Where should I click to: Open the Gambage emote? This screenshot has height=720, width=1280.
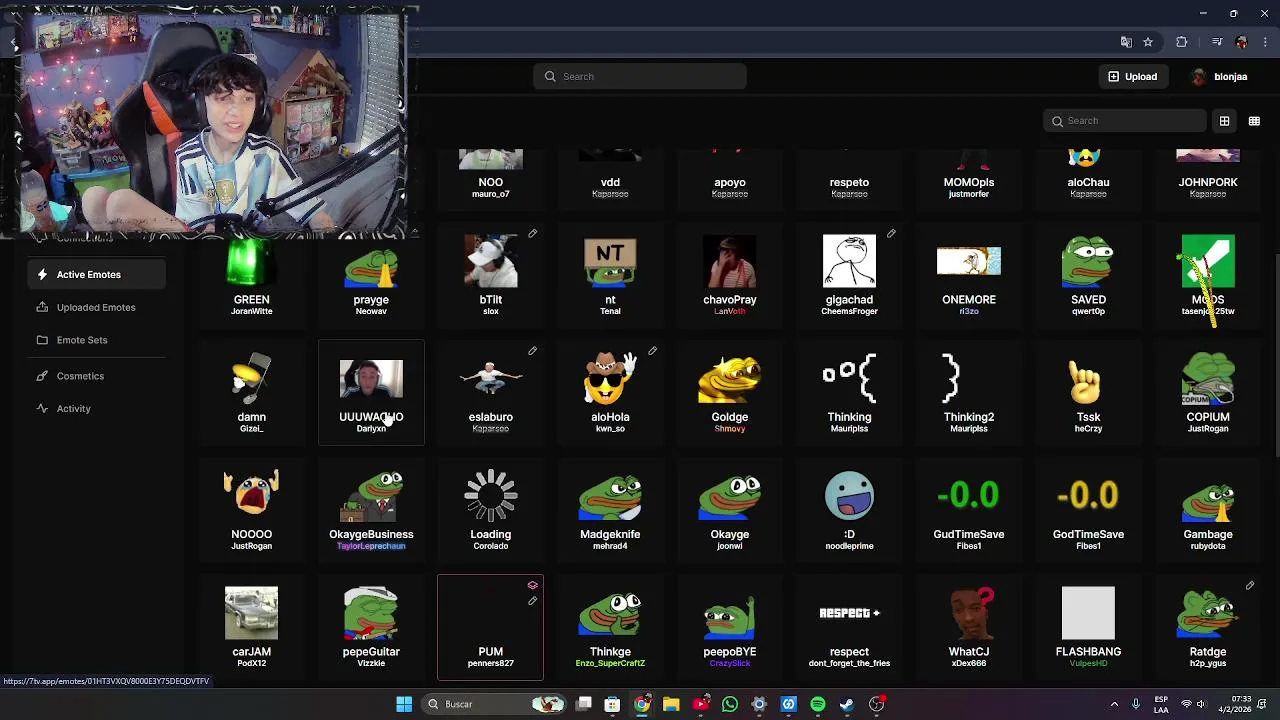click(1208, 510)
